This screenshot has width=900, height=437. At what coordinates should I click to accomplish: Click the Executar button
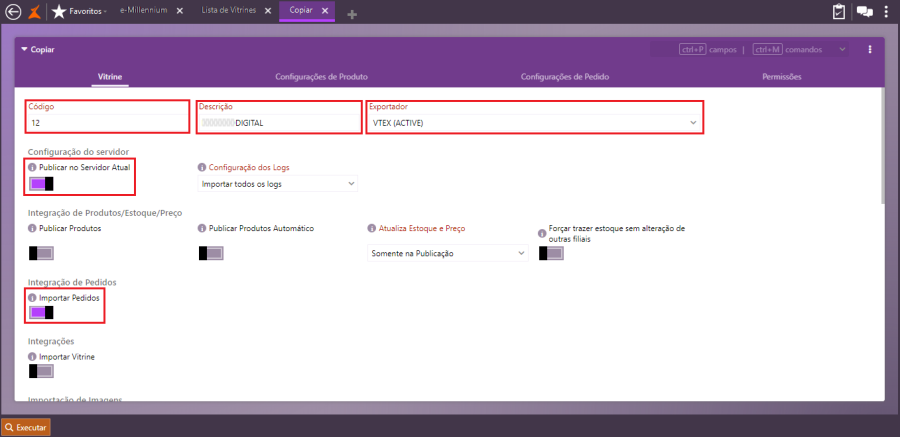point(26,427)
